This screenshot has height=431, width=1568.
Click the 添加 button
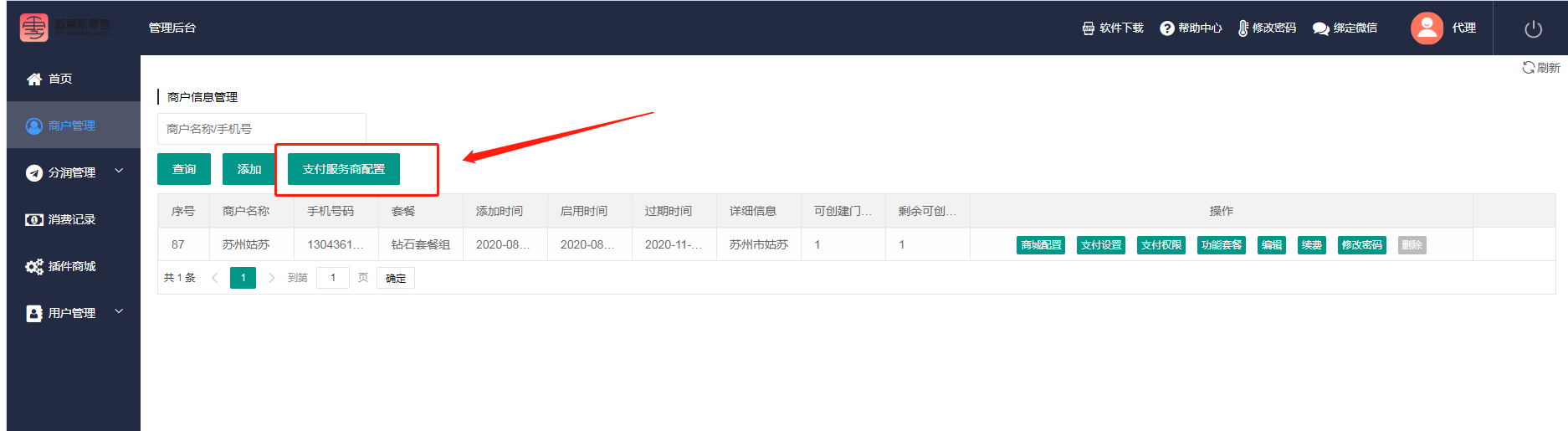point(249,169)
